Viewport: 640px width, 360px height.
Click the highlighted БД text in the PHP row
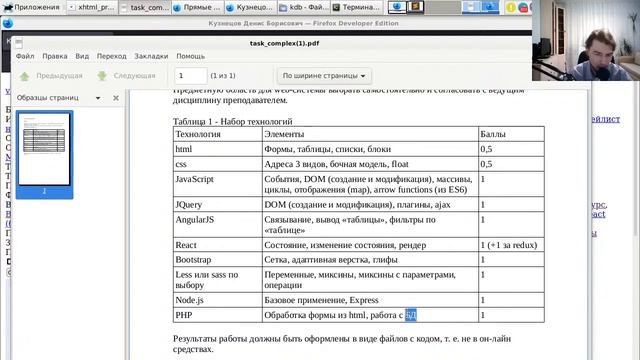(x=411, y=315)
